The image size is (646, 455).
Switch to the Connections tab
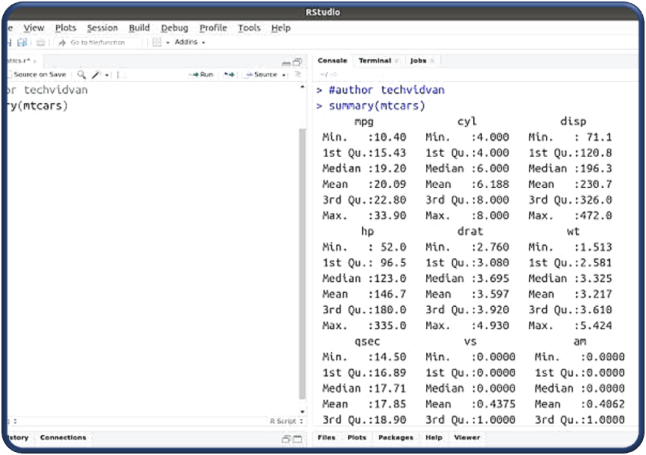63,438
